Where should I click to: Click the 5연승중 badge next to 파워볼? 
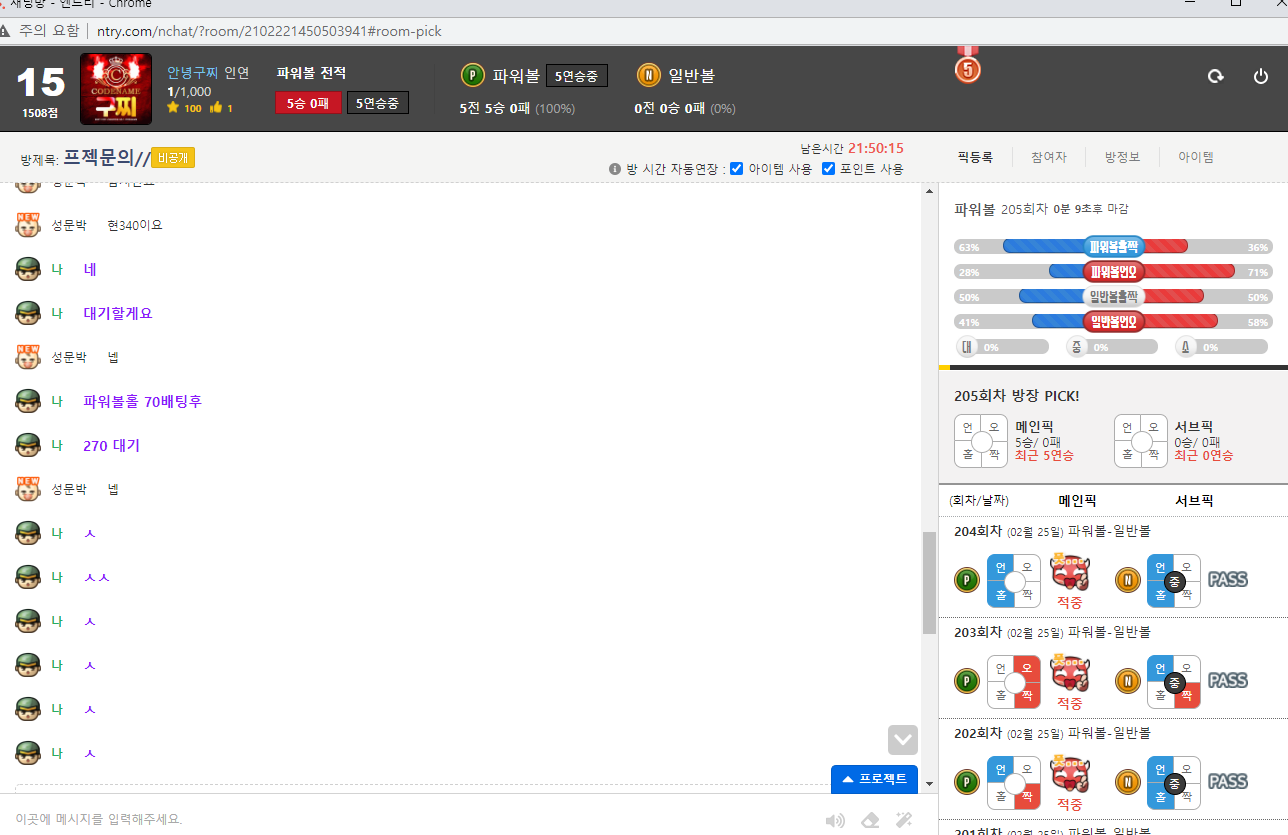577,75
